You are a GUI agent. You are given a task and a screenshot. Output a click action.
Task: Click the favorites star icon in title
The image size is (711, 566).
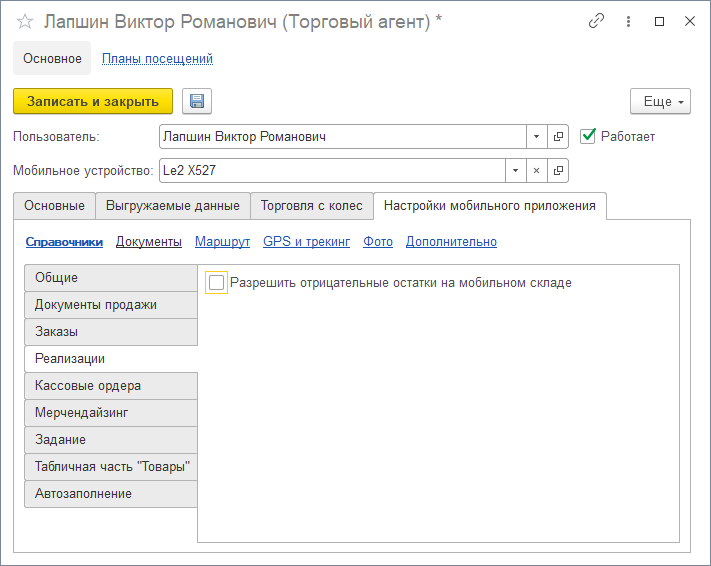pos(25,21)
